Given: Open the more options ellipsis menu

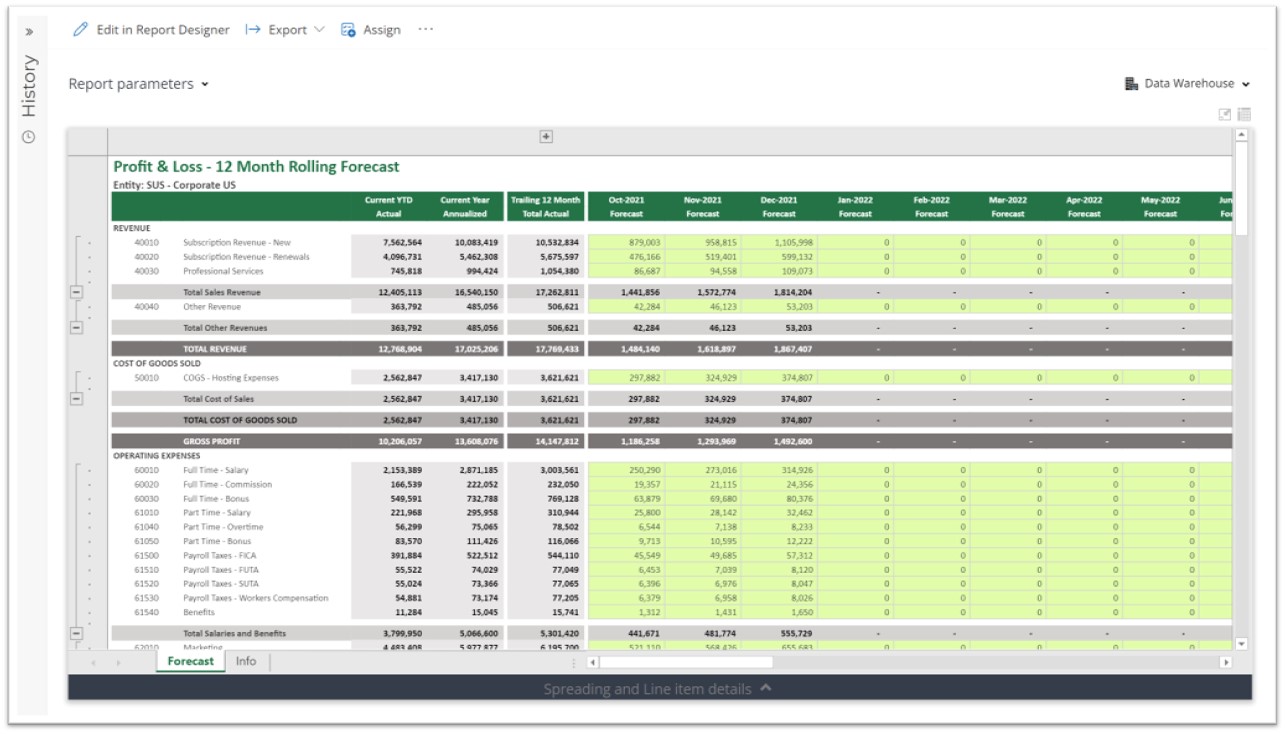Looking at the screenshot, I should [x=426, y=30].
